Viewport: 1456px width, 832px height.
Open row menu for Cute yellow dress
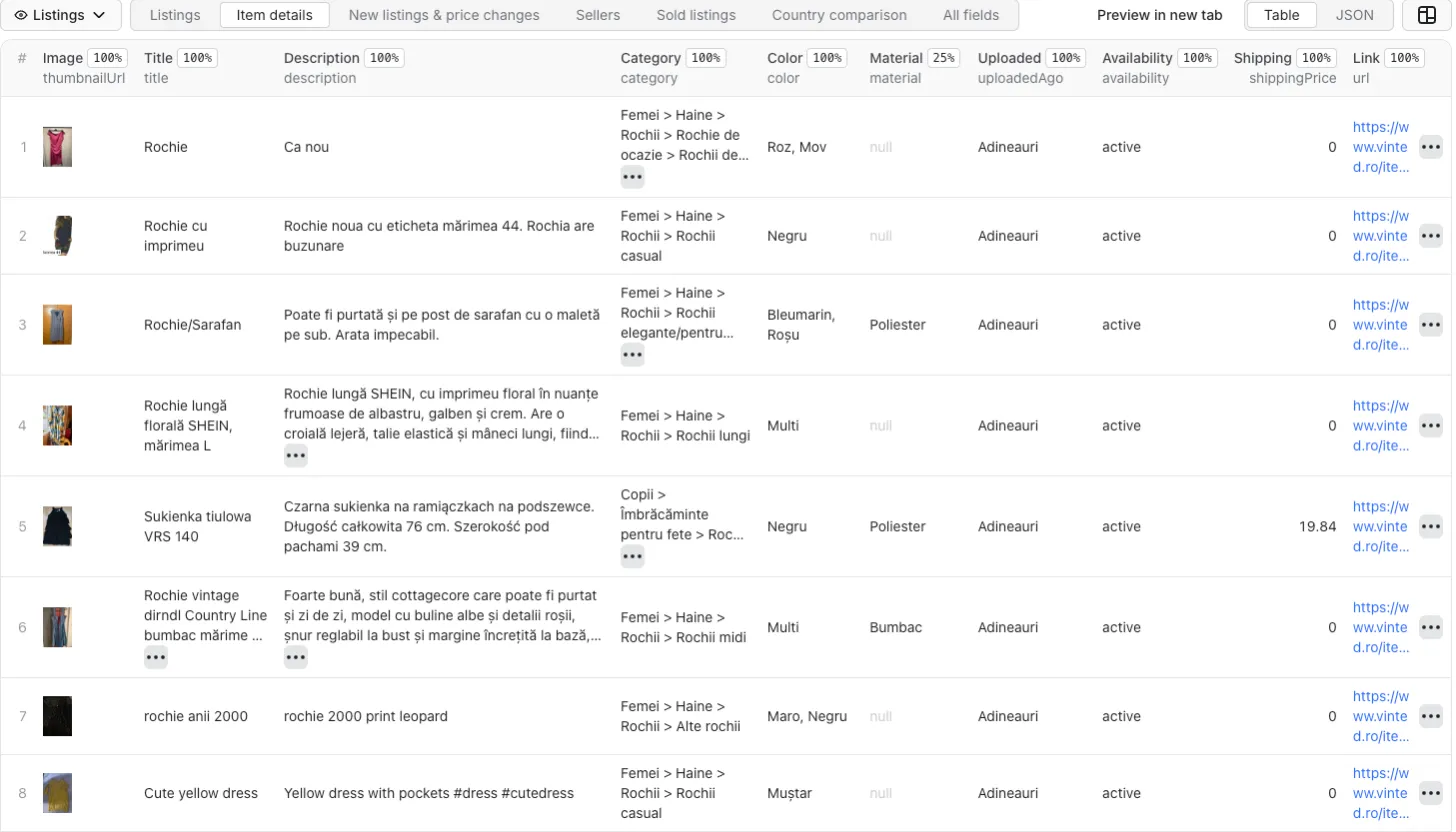1431,793
